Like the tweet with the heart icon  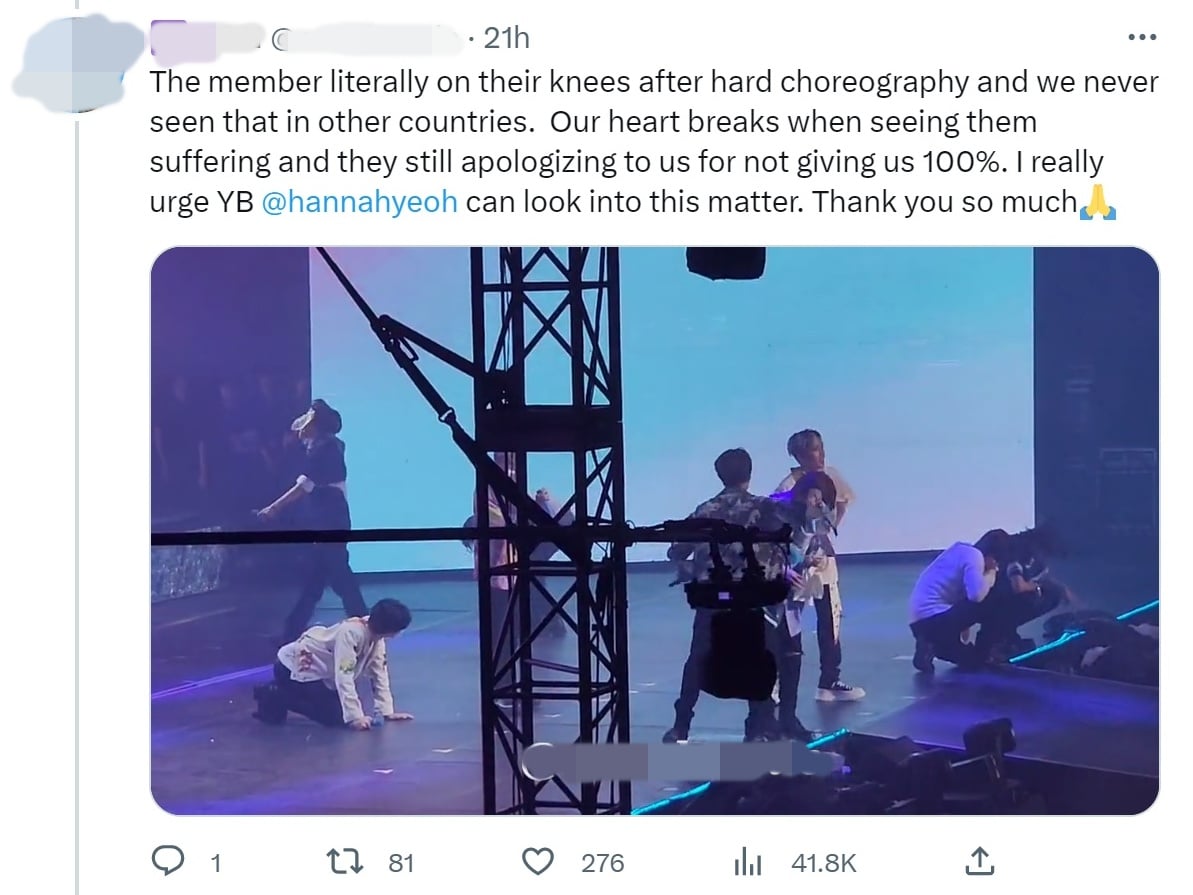point(541,861)
